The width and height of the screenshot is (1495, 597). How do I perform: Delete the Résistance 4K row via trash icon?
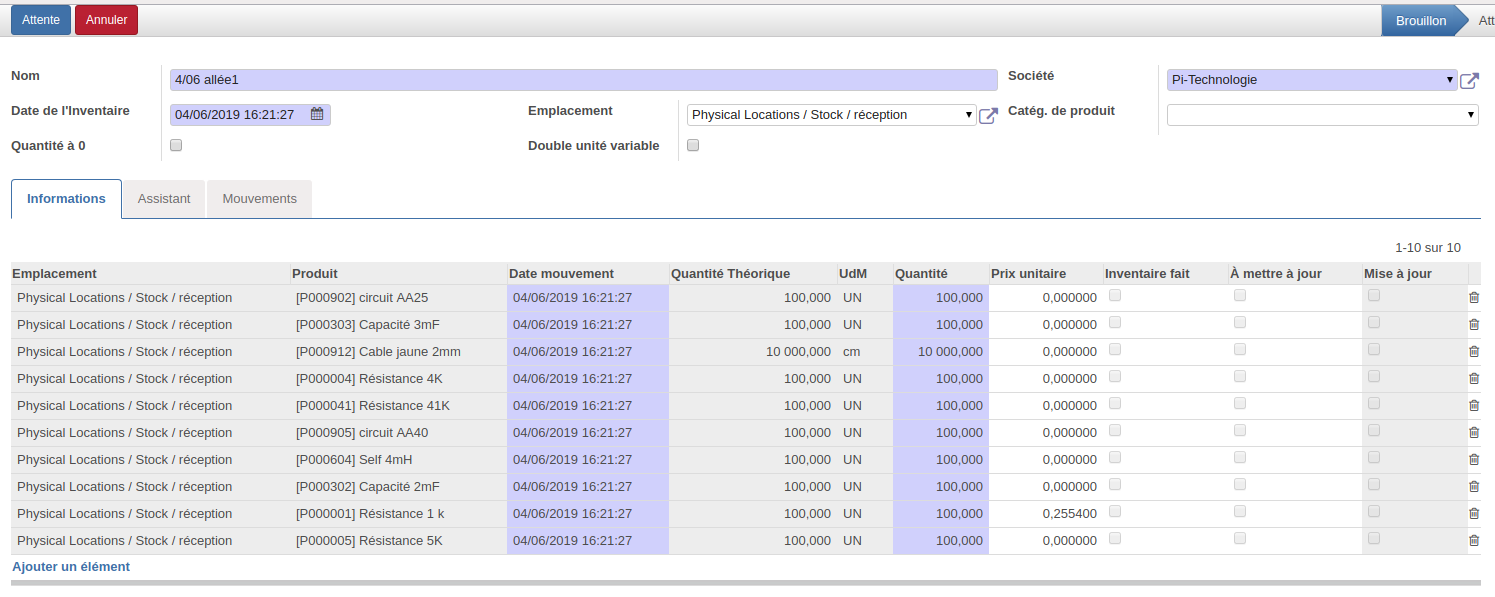click(1474, 378)
